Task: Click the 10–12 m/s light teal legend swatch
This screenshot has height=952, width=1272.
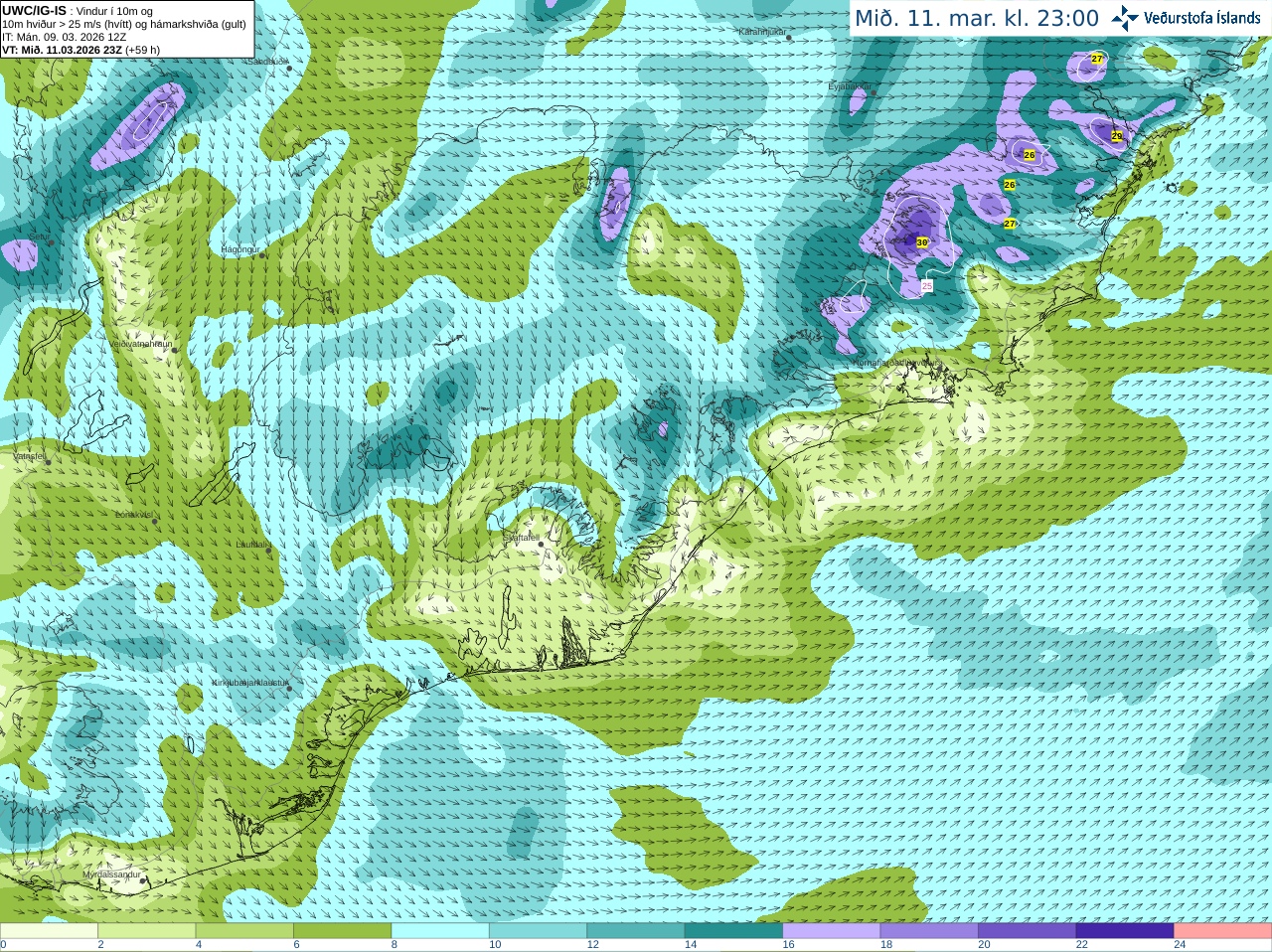Action: 539,931
